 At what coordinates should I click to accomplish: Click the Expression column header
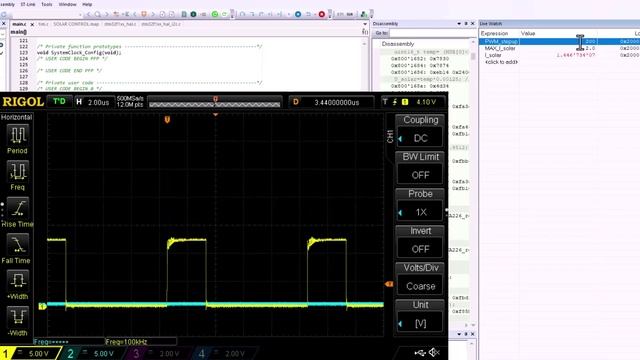pyautogui.click(x=494, y=33)
